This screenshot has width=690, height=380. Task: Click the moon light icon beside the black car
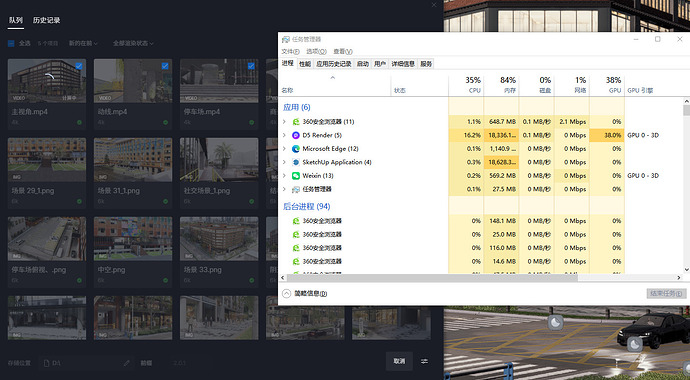(635, 343)
